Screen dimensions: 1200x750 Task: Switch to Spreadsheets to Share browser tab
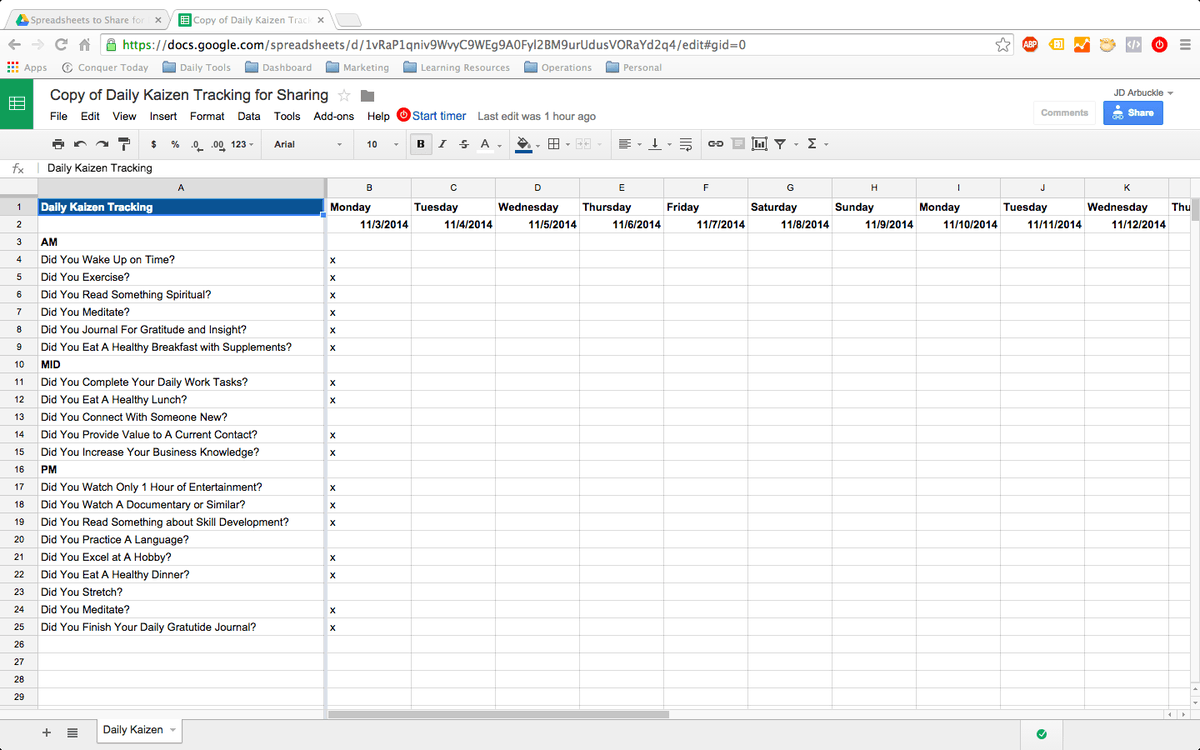point(87,19)
